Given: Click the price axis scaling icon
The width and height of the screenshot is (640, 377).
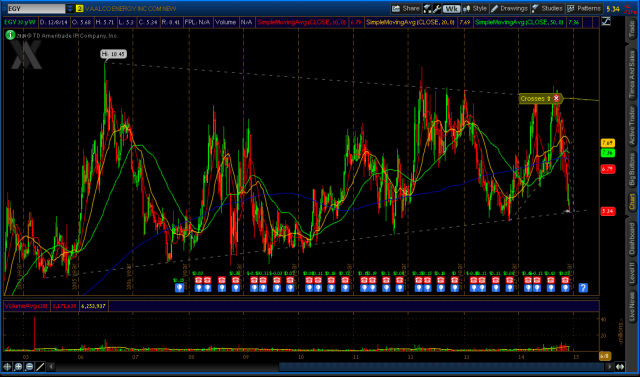Looking at the screenshot, I should [606, 22].
